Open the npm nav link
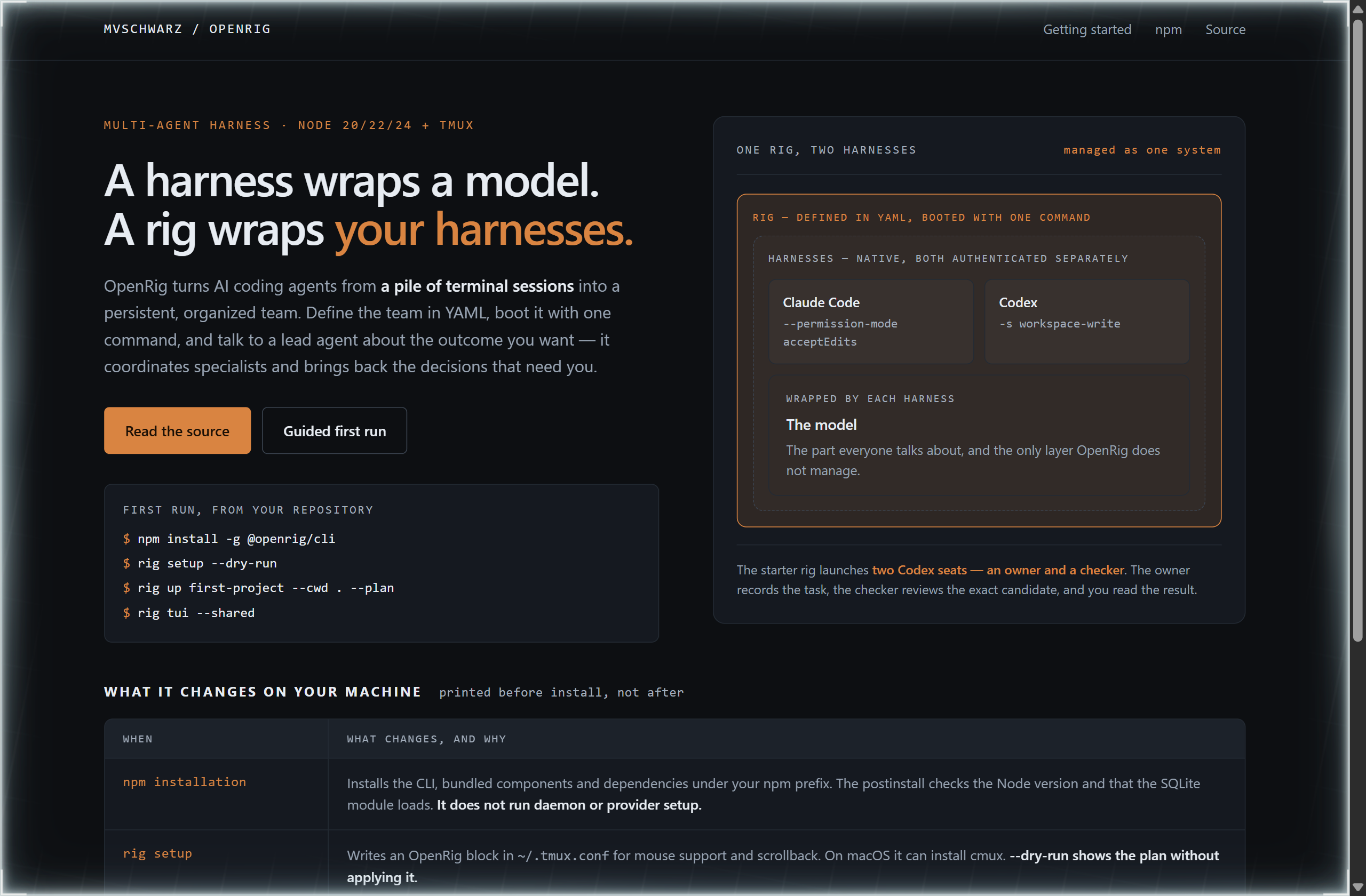 pyautogui.click(x=1168, y=29)
